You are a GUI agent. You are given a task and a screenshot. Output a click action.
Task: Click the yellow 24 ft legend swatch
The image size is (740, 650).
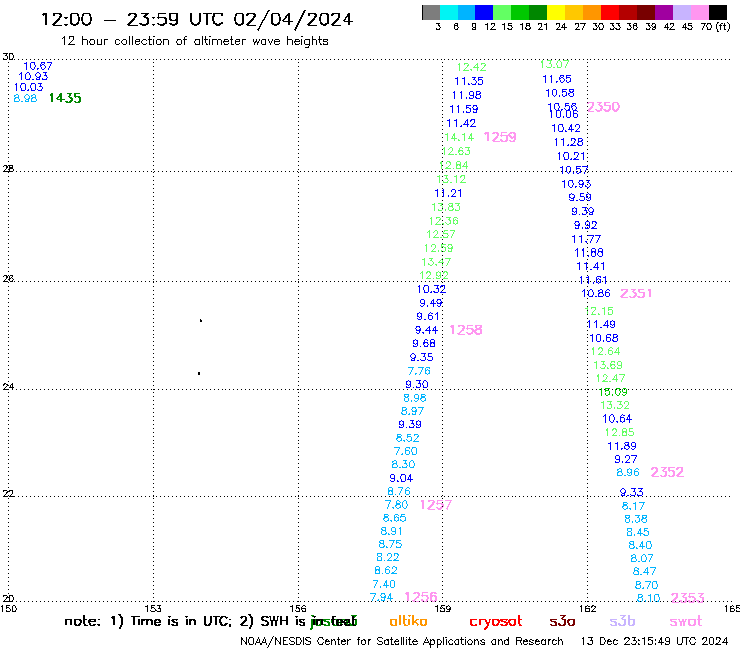pyautogui.click(x=556, y=12)
